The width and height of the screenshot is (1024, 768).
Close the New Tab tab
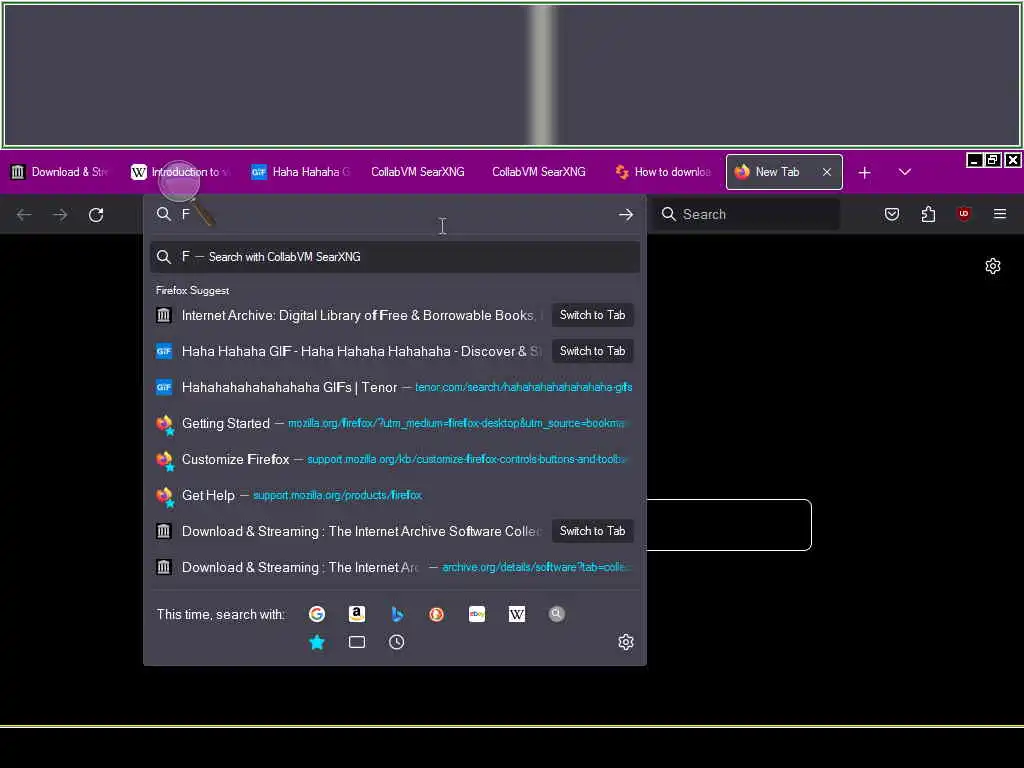(x=827, y=172)
